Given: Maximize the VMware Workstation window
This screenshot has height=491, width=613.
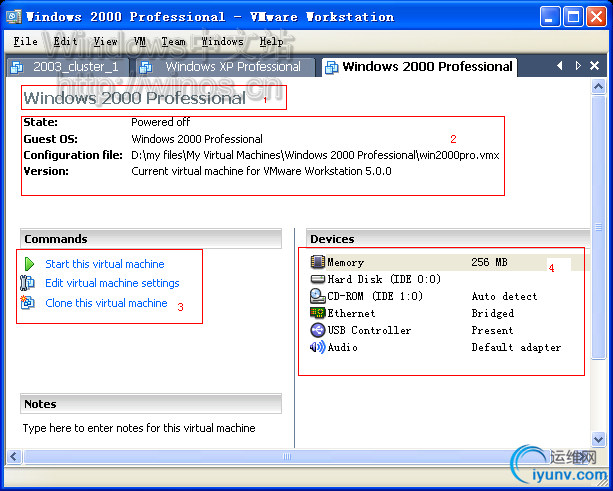Looking at the screenshot, I should point(573,17).
